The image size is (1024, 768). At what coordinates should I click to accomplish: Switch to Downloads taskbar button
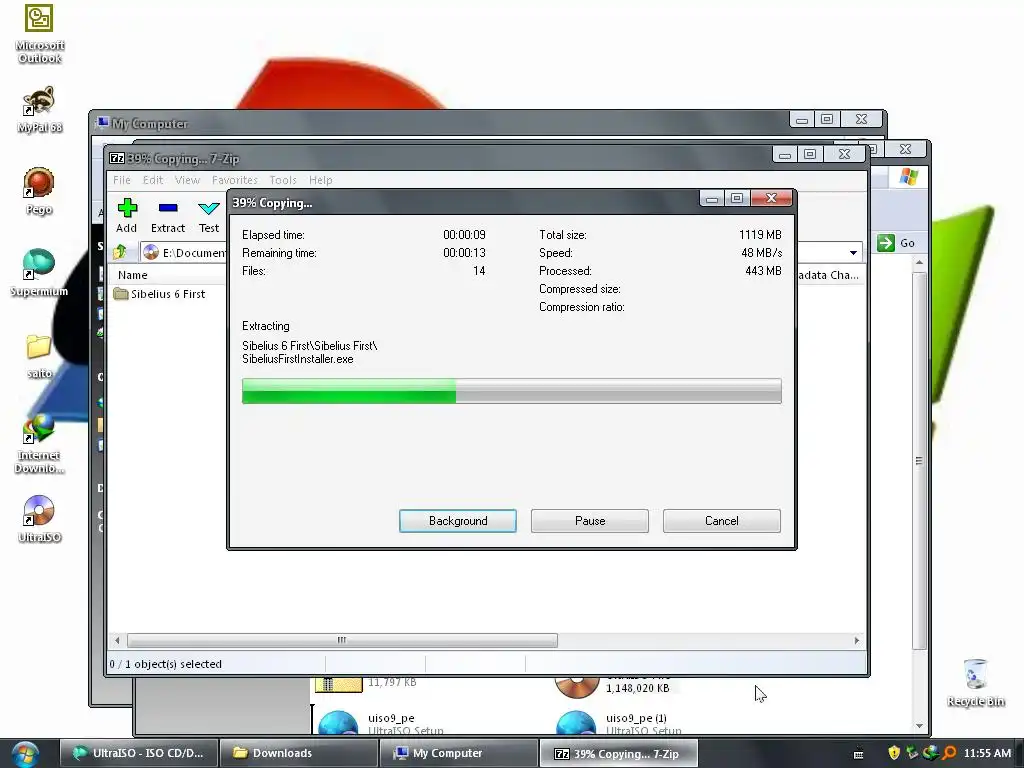click(x=298, y=754)
